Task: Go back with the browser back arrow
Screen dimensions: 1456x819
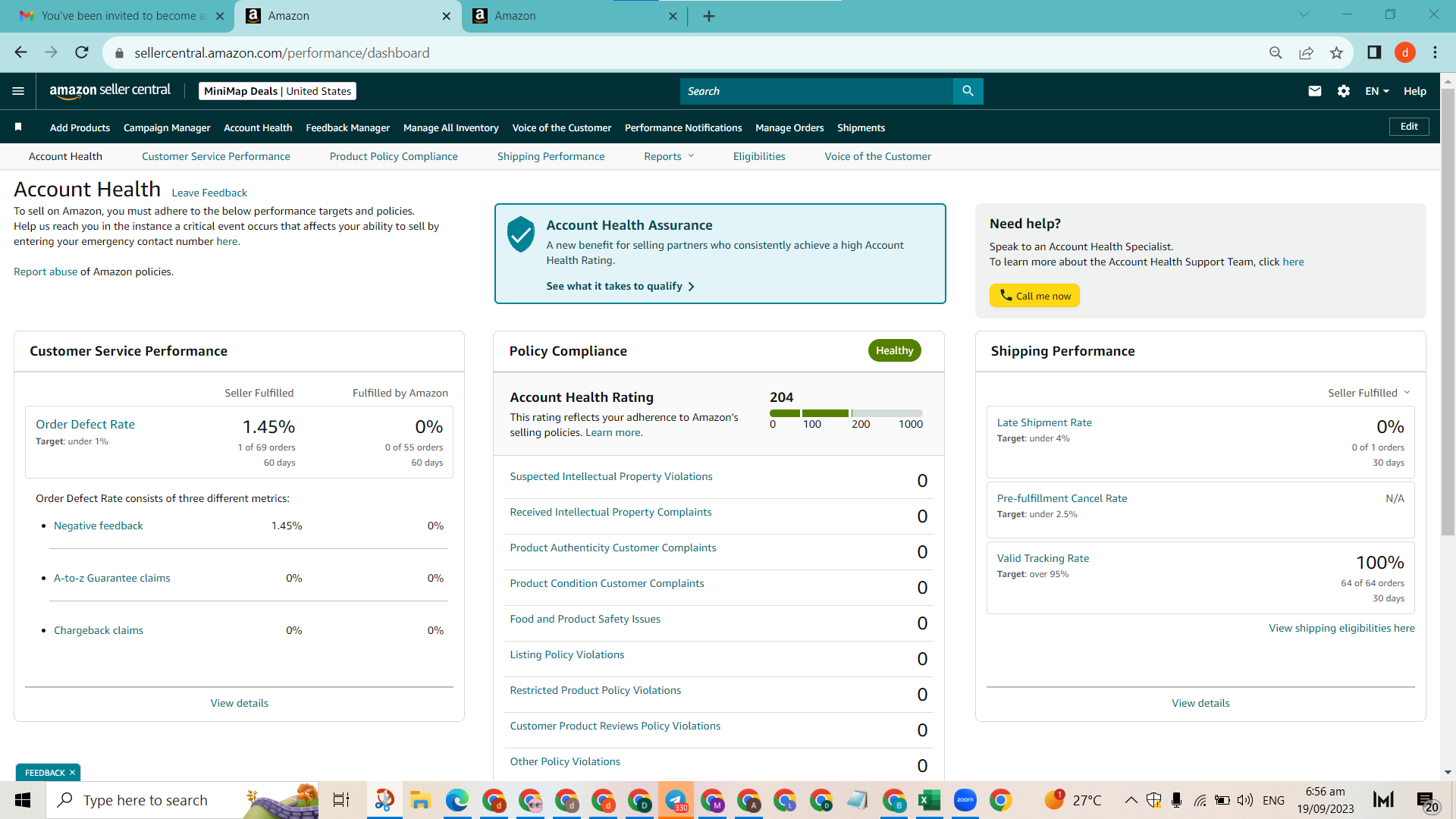Action: pyautogui.click(x=20, y=52)
